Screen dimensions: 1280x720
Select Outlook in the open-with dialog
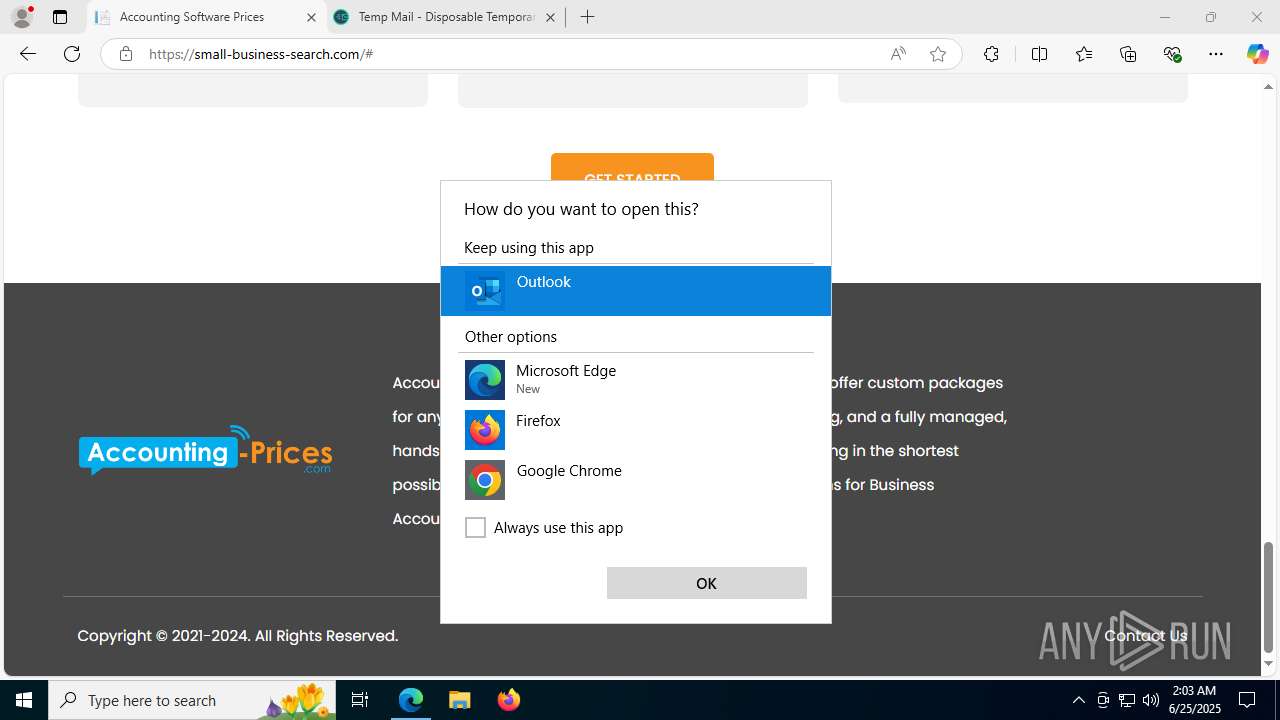(636, 291)
